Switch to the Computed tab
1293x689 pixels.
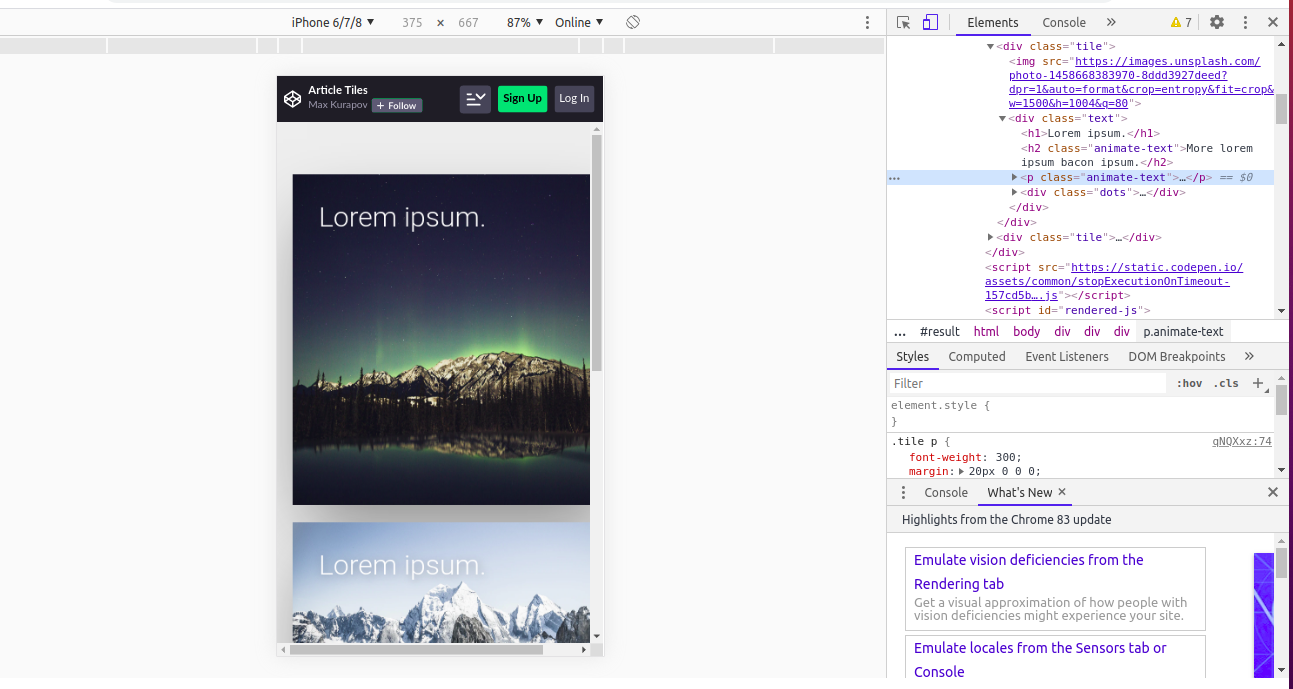point(977,357)
